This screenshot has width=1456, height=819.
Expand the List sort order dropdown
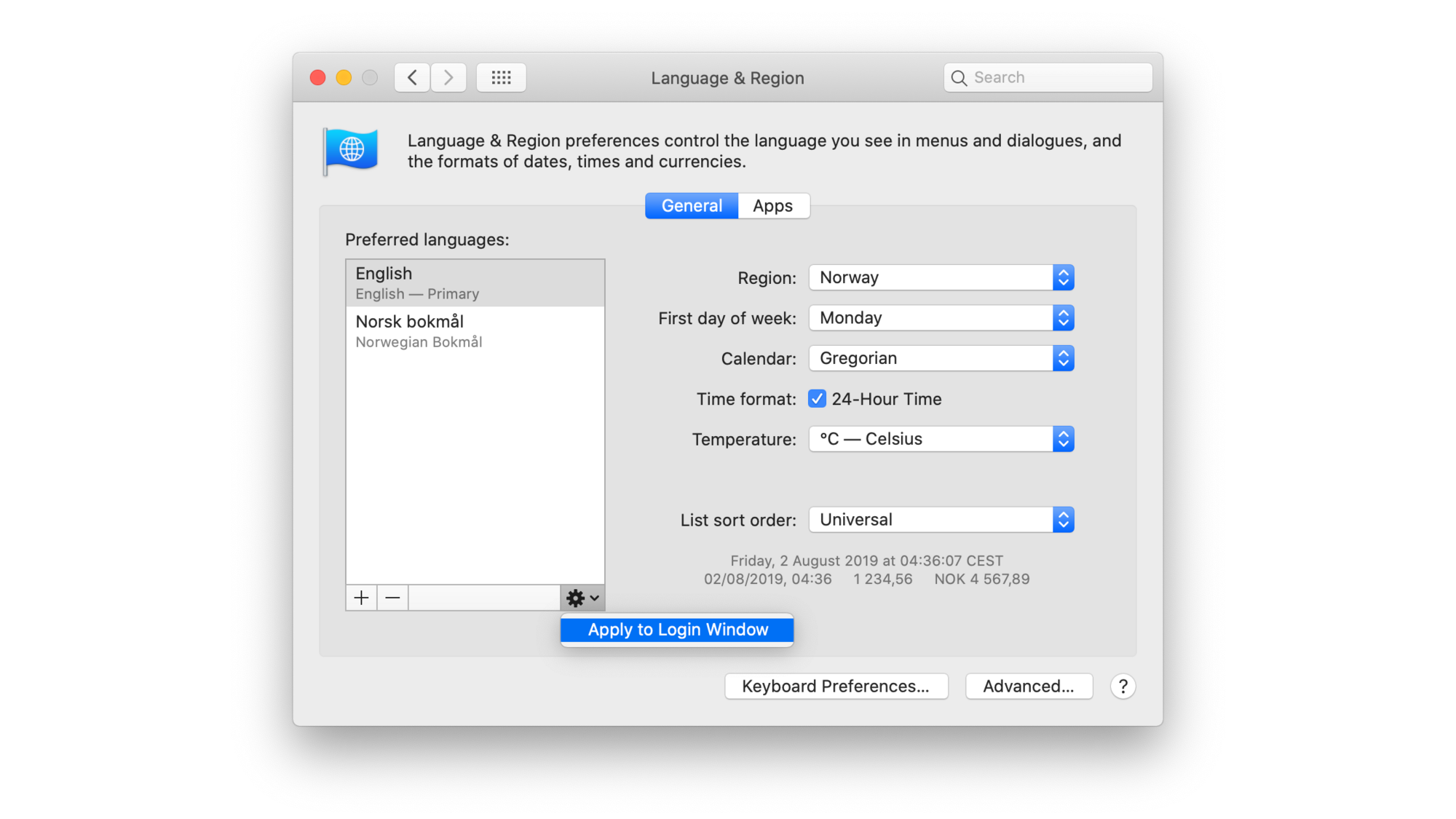coord(1062,519)
